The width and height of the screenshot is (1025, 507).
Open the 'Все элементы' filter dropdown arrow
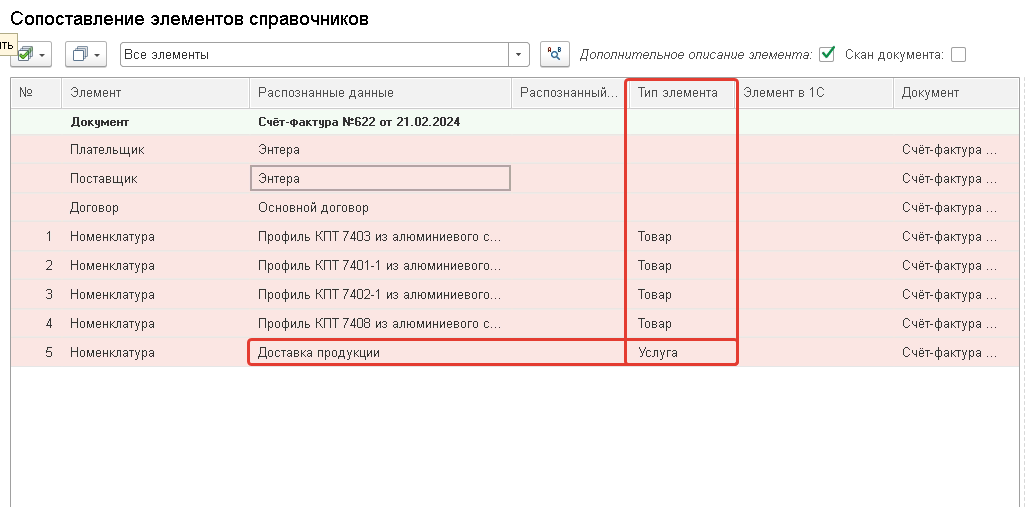coord(518,55)
